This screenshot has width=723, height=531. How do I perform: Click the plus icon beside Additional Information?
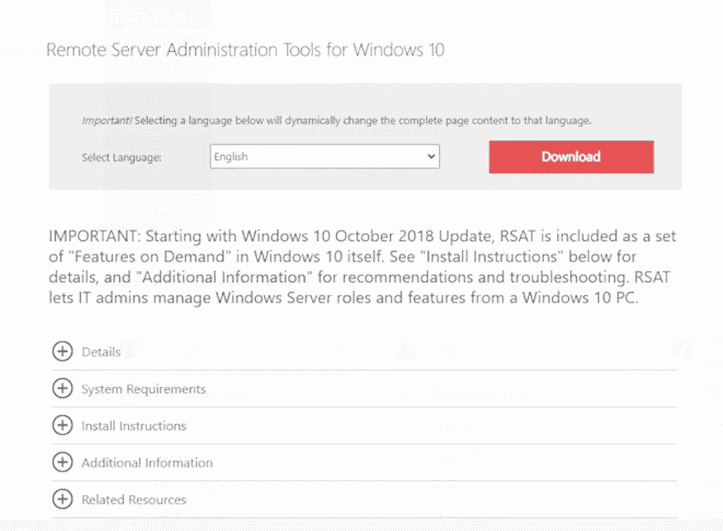point(62,463)
